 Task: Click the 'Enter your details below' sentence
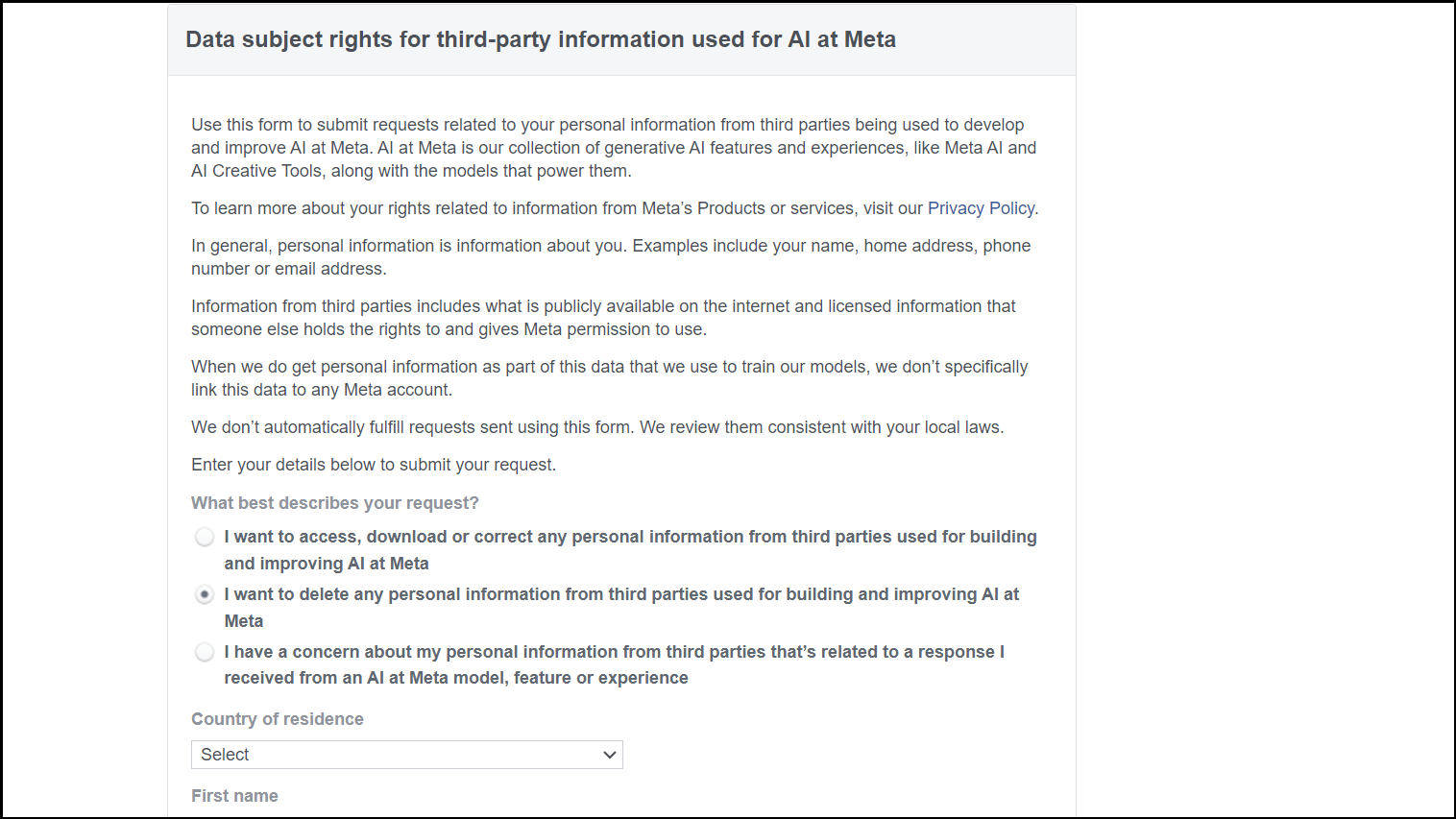374,465
